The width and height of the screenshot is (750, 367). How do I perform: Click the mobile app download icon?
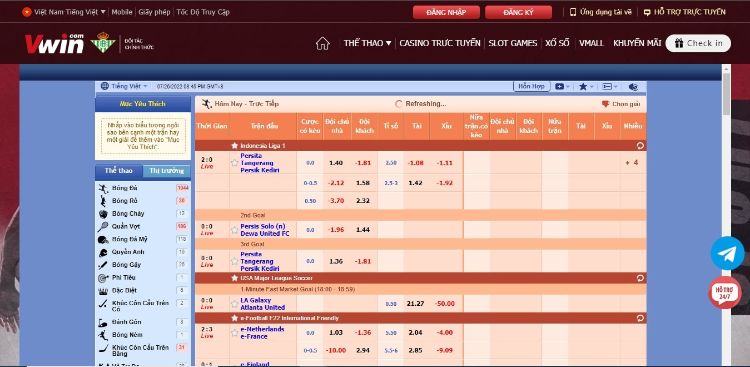(573, 12)
